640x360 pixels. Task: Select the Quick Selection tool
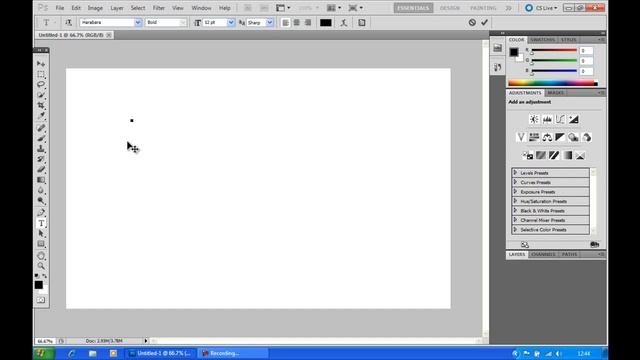click(41, 95)
